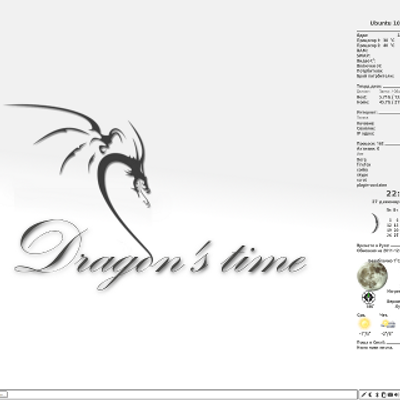The height and width of the screenshot is (400, 400).
Task: Select the partly cloudy forecast icon
Action: tap(388, 324)
